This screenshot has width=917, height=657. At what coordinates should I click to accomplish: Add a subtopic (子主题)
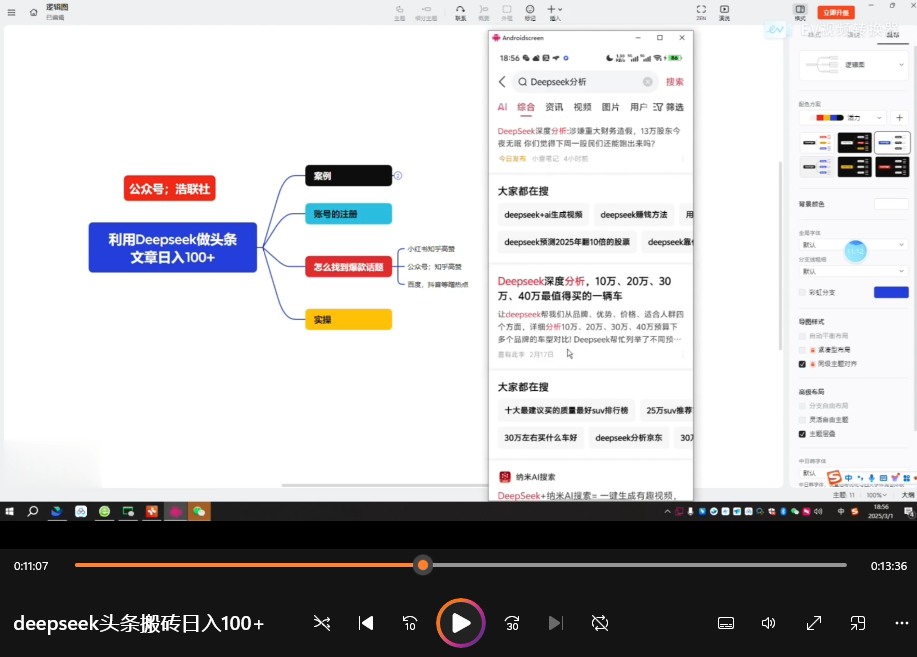426,12
